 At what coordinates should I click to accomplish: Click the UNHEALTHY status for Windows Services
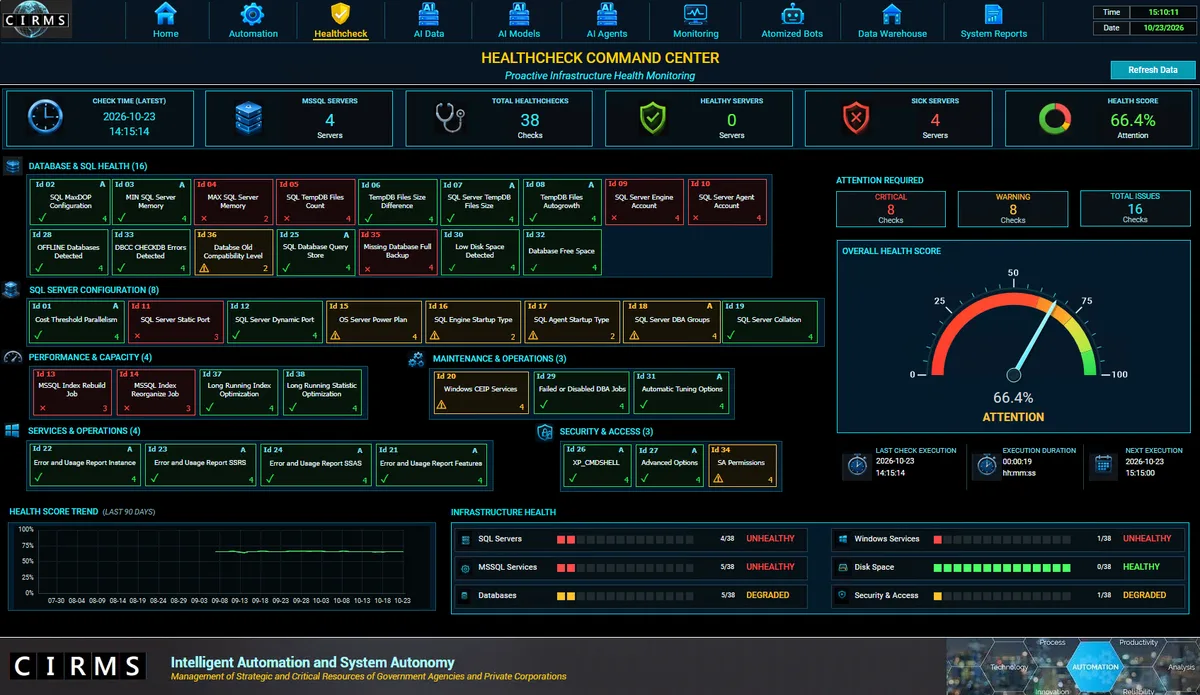[x=1147, y=539]
